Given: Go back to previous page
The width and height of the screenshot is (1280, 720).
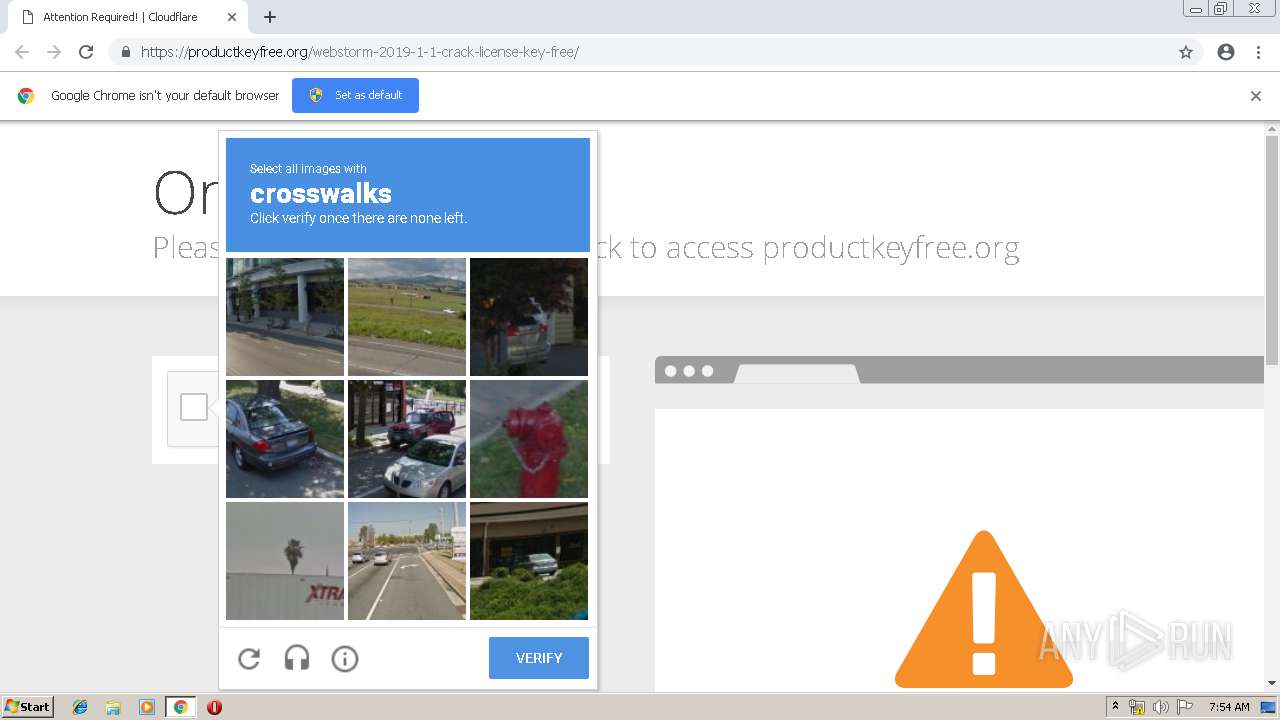Looking at the screenshot, I should pyautogui.click(x=22, y=52).
